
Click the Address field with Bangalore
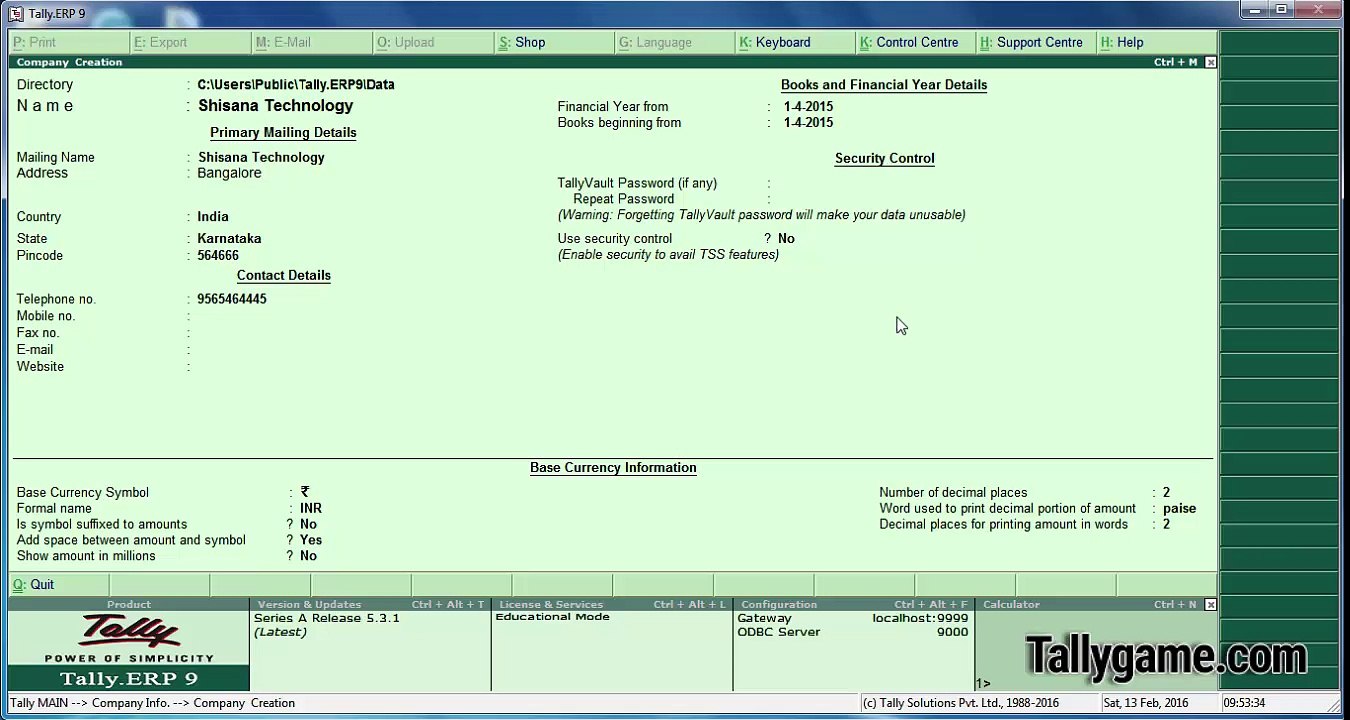[229, 173]
